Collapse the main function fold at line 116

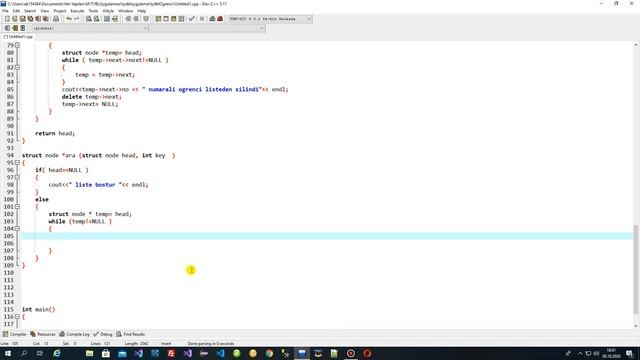pos(17,317)
